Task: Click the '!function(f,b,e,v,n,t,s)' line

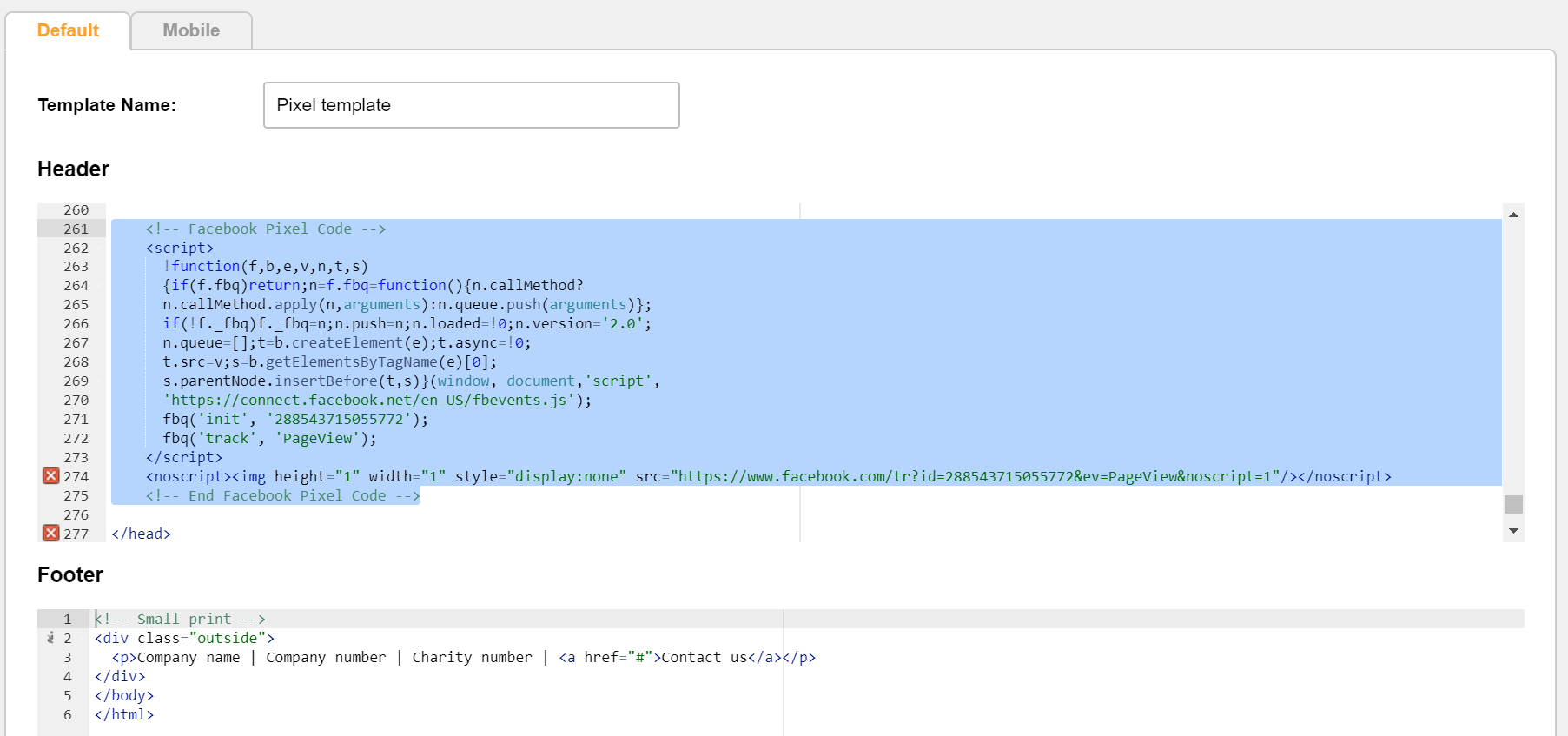Action: coord(266,267)
